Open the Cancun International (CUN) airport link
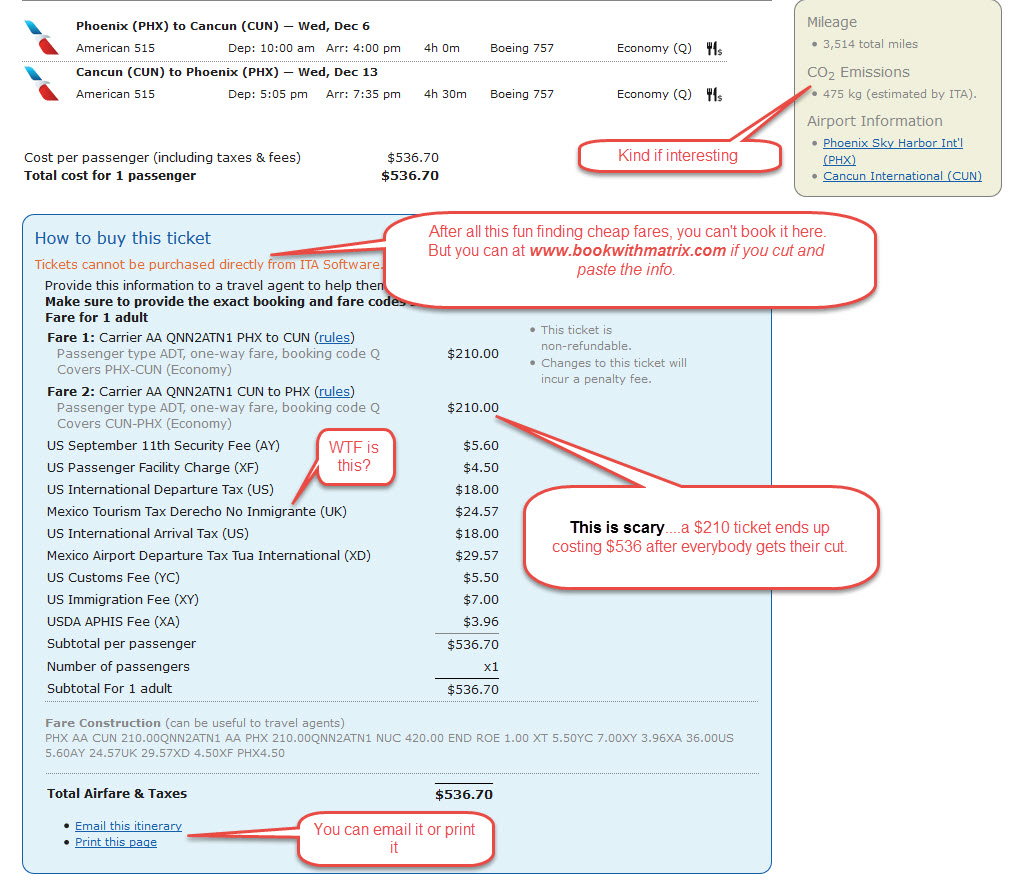This screenshot has width=1016, height=881. [x=901, y=177]
